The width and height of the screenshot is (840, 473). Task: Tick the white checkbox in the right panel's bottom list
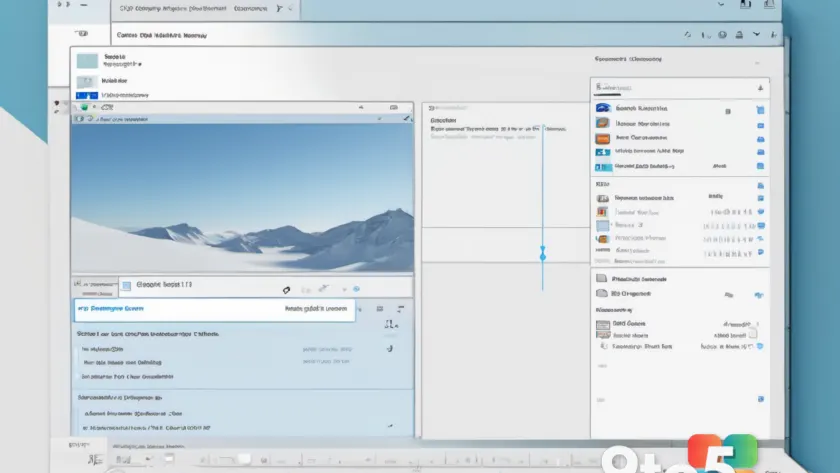pos(753,334)
